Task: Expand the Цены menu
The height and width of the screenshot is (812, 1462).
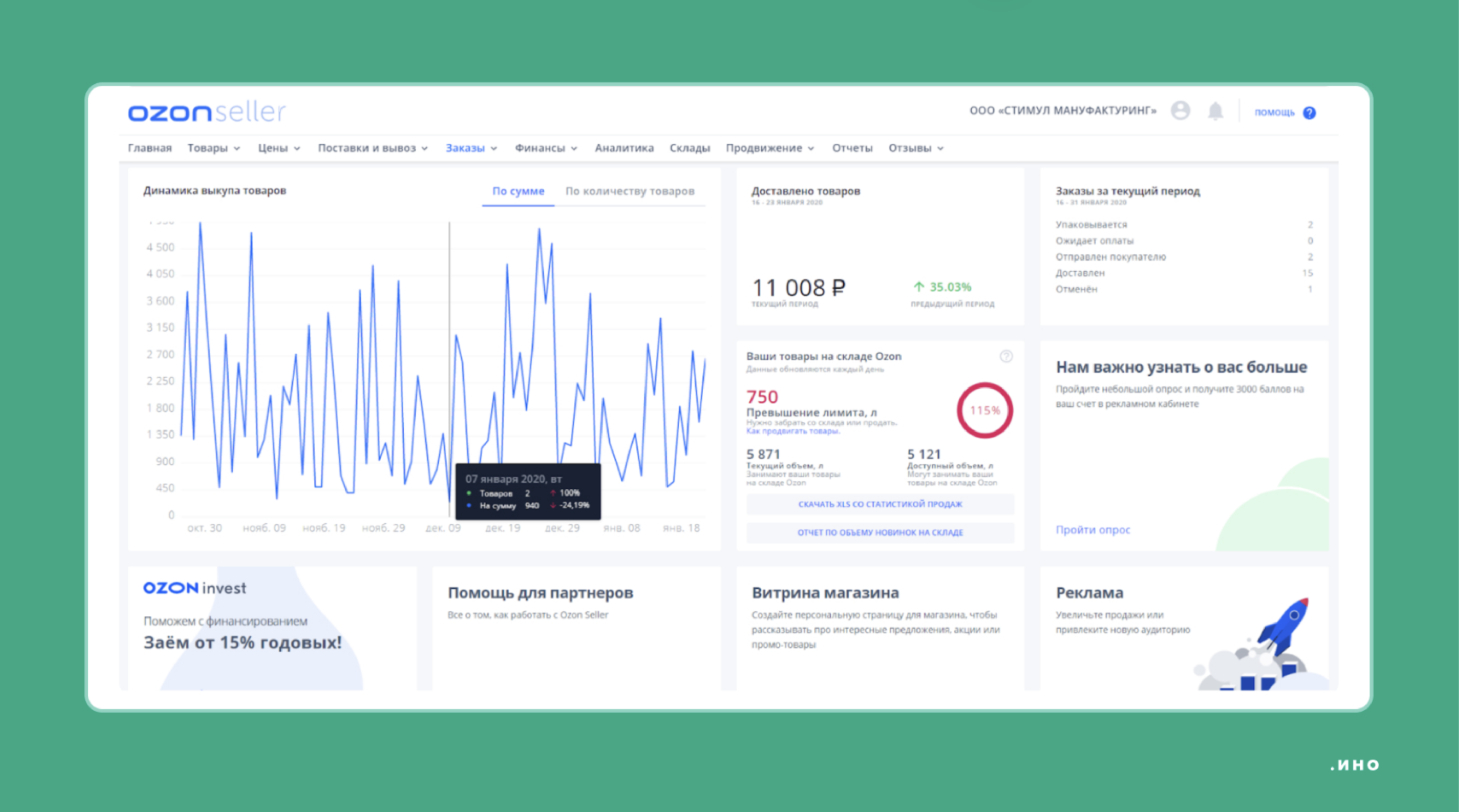Action: [x=279, y=148]
